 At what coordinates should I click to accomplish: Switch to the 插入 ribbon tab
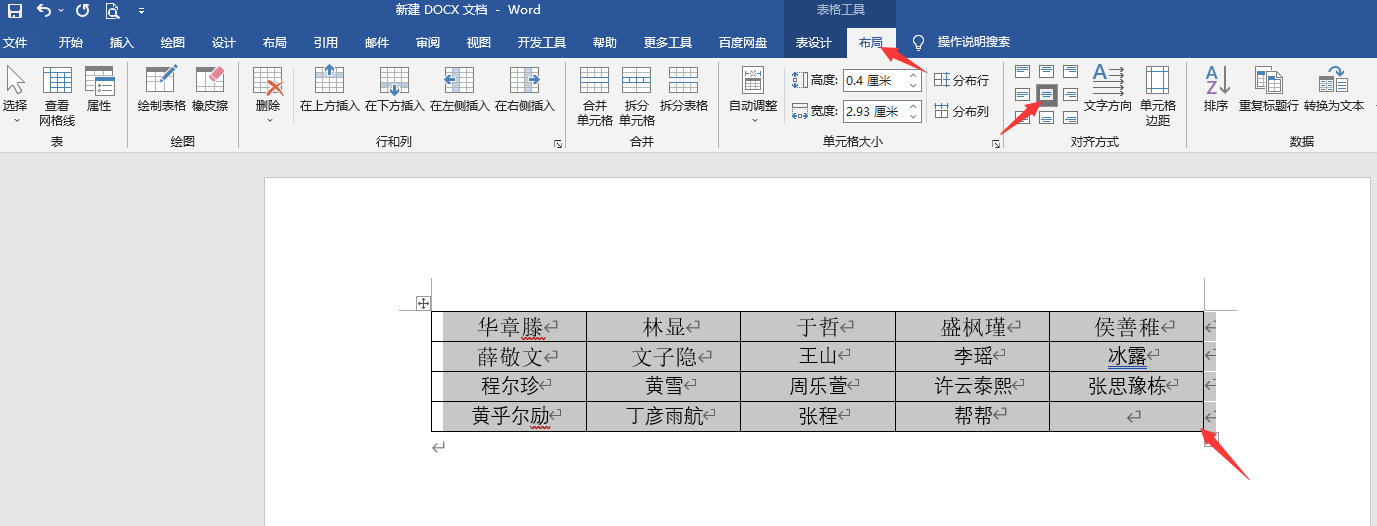tap(122, 42)
